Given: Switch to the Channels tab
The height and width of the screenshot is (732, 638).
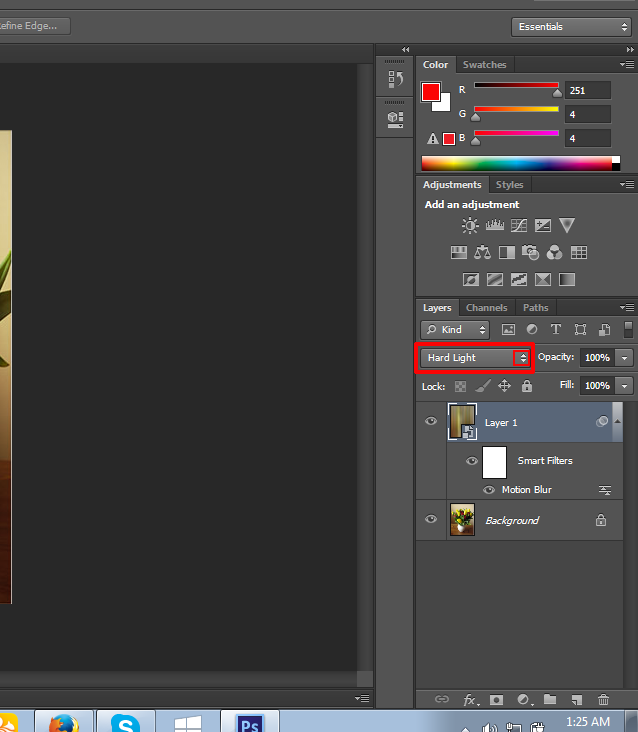Looking at the screenshot, I should click(x=486, y=308).
